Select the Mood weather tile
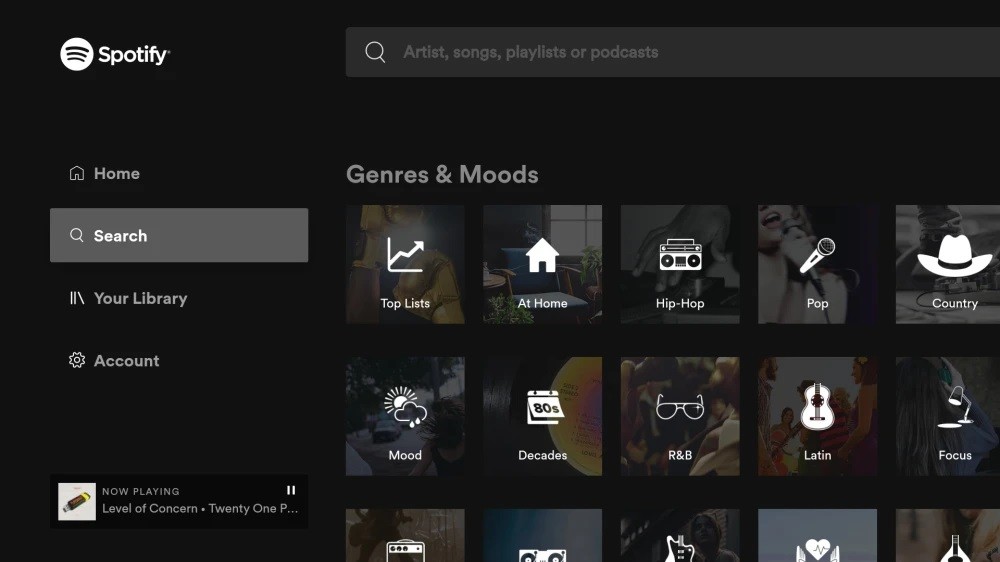 [405, 416]
